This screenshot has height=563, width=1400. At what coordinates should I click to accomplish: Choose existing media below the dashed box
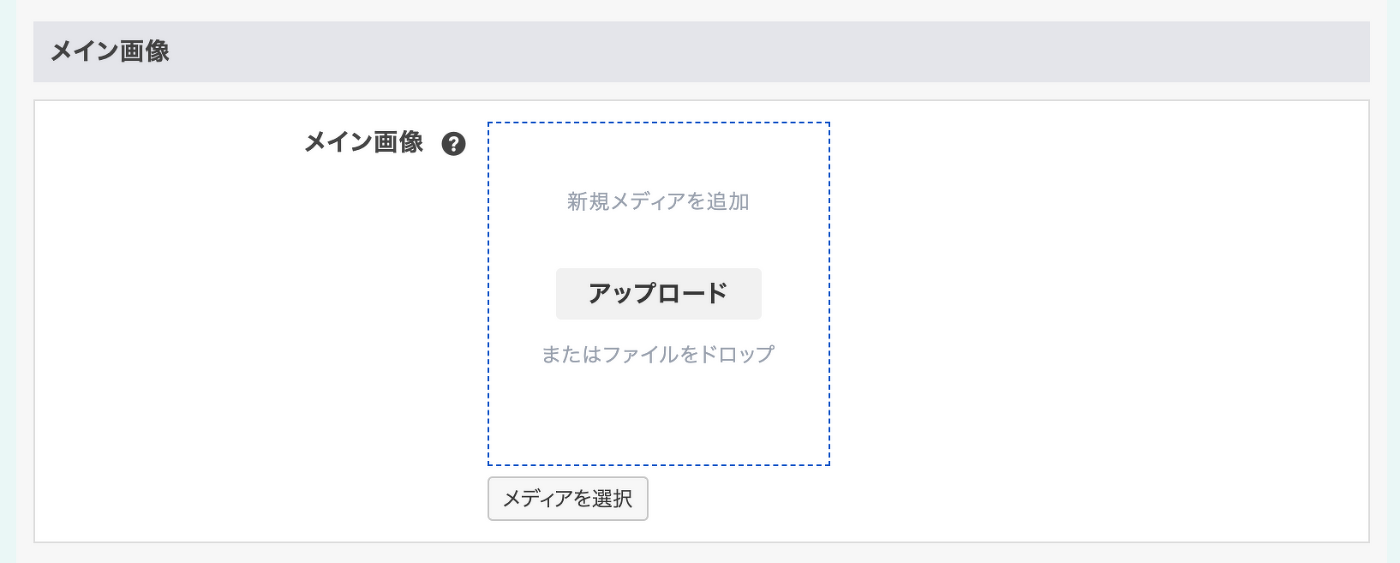pyautogui.click(x=568, y=499)
